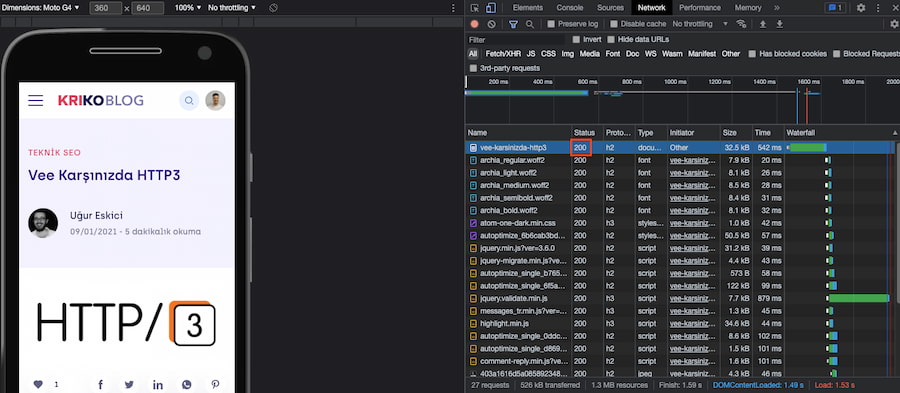Sort requests by Size column header

pos(736,133)
